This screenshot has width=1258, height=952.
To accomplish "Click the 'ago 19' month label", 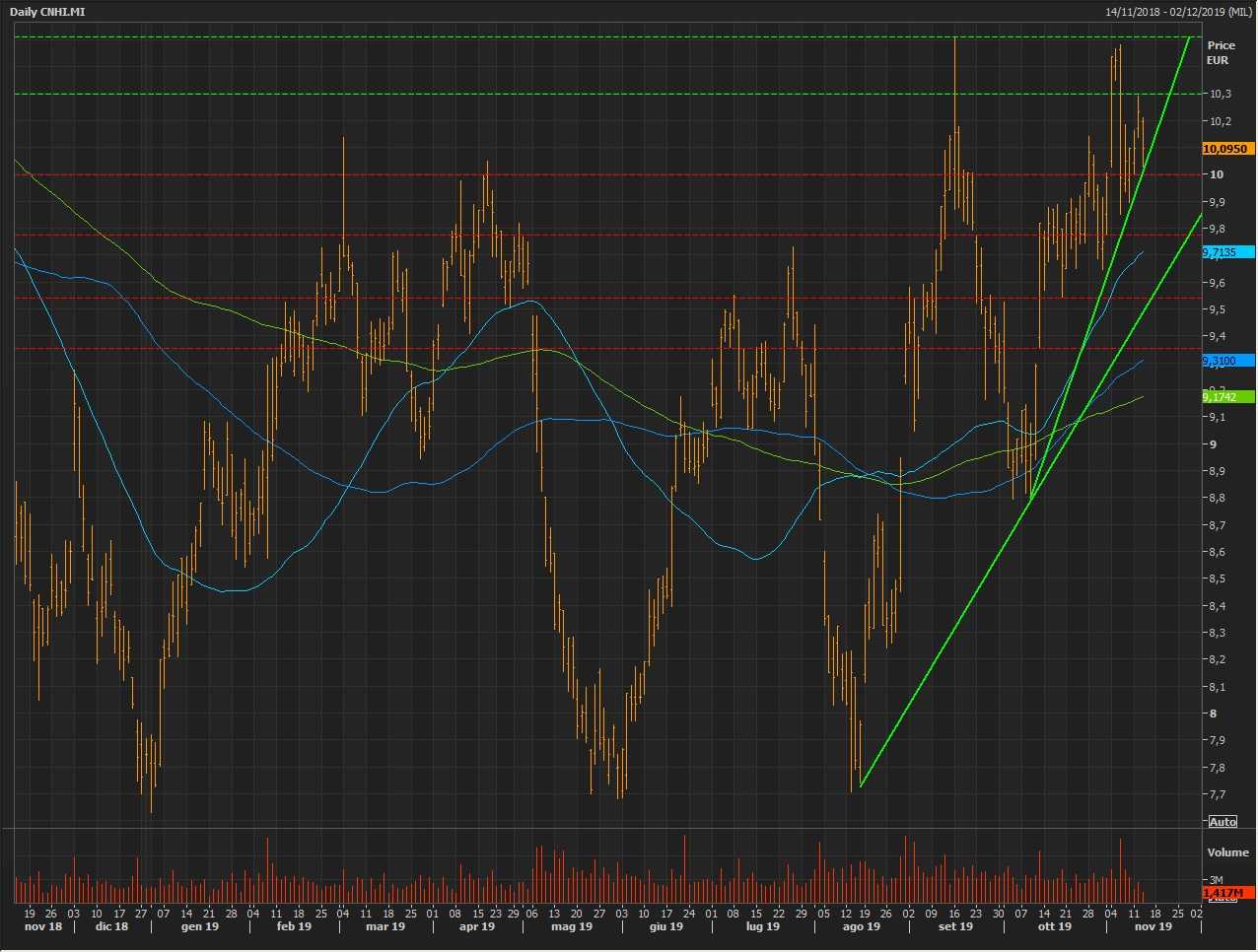I will 861,926.
